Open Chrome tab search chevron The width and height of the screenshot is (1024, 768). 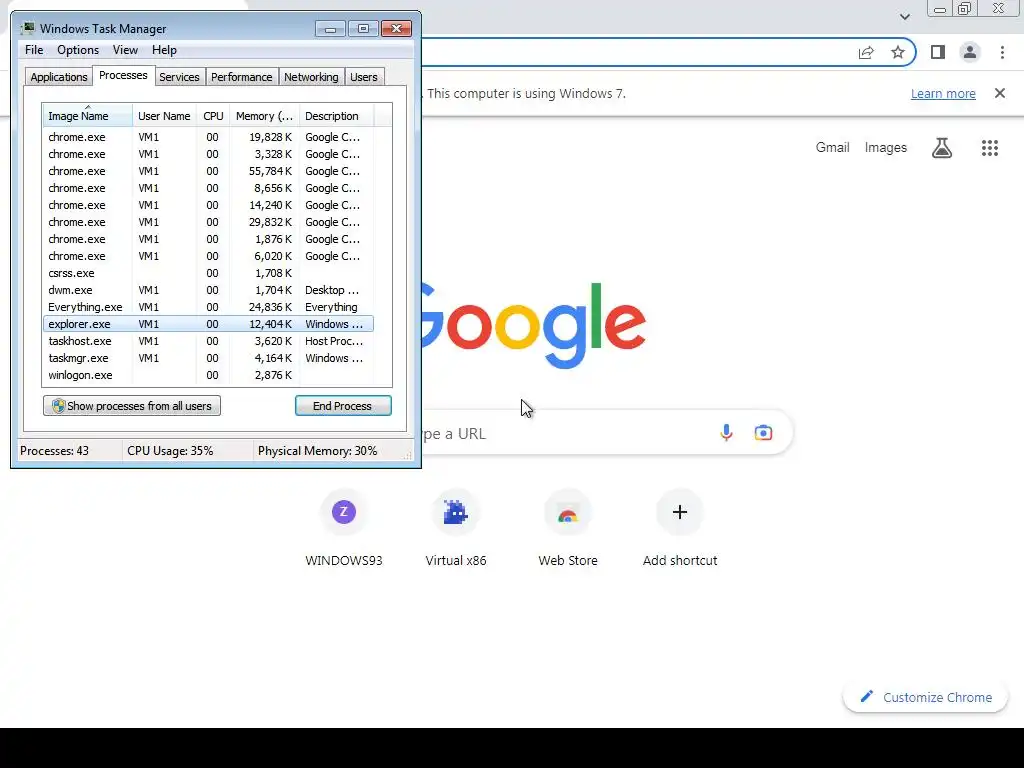pos(904,16)
